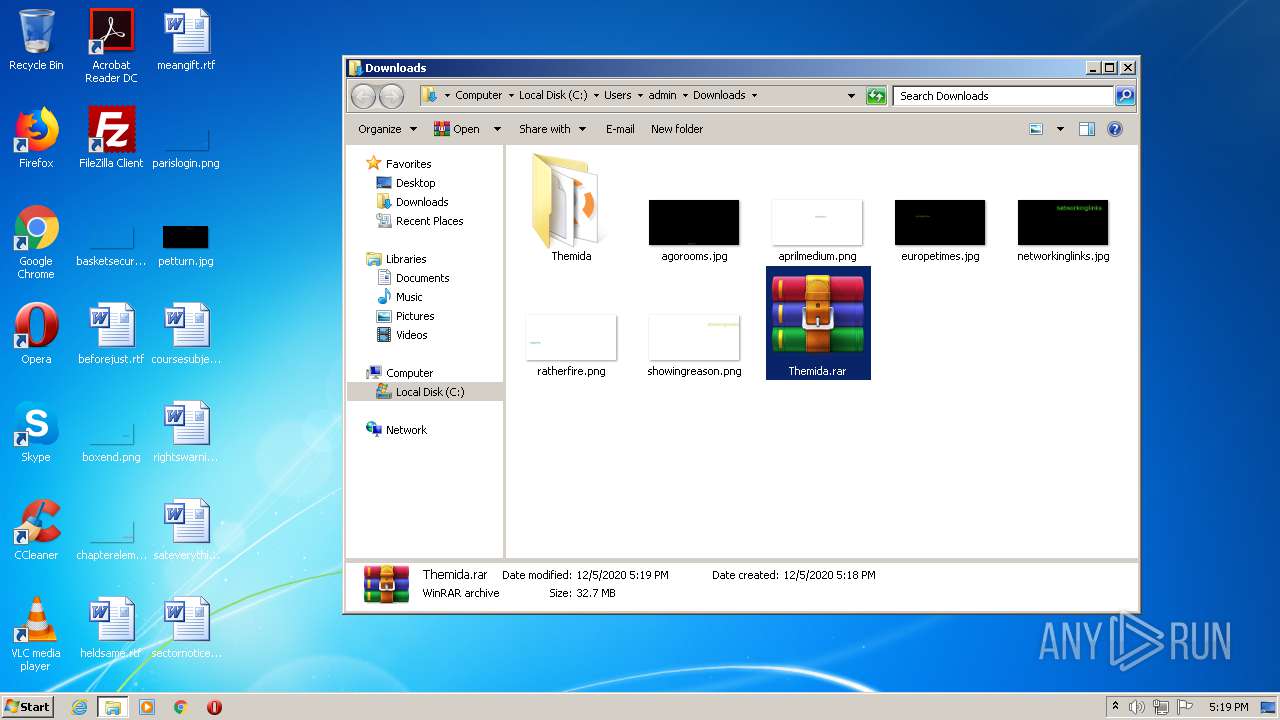Select the Themida.rar archive file
The height and width of the screenshot is (720, 1280).
point(818,323)
